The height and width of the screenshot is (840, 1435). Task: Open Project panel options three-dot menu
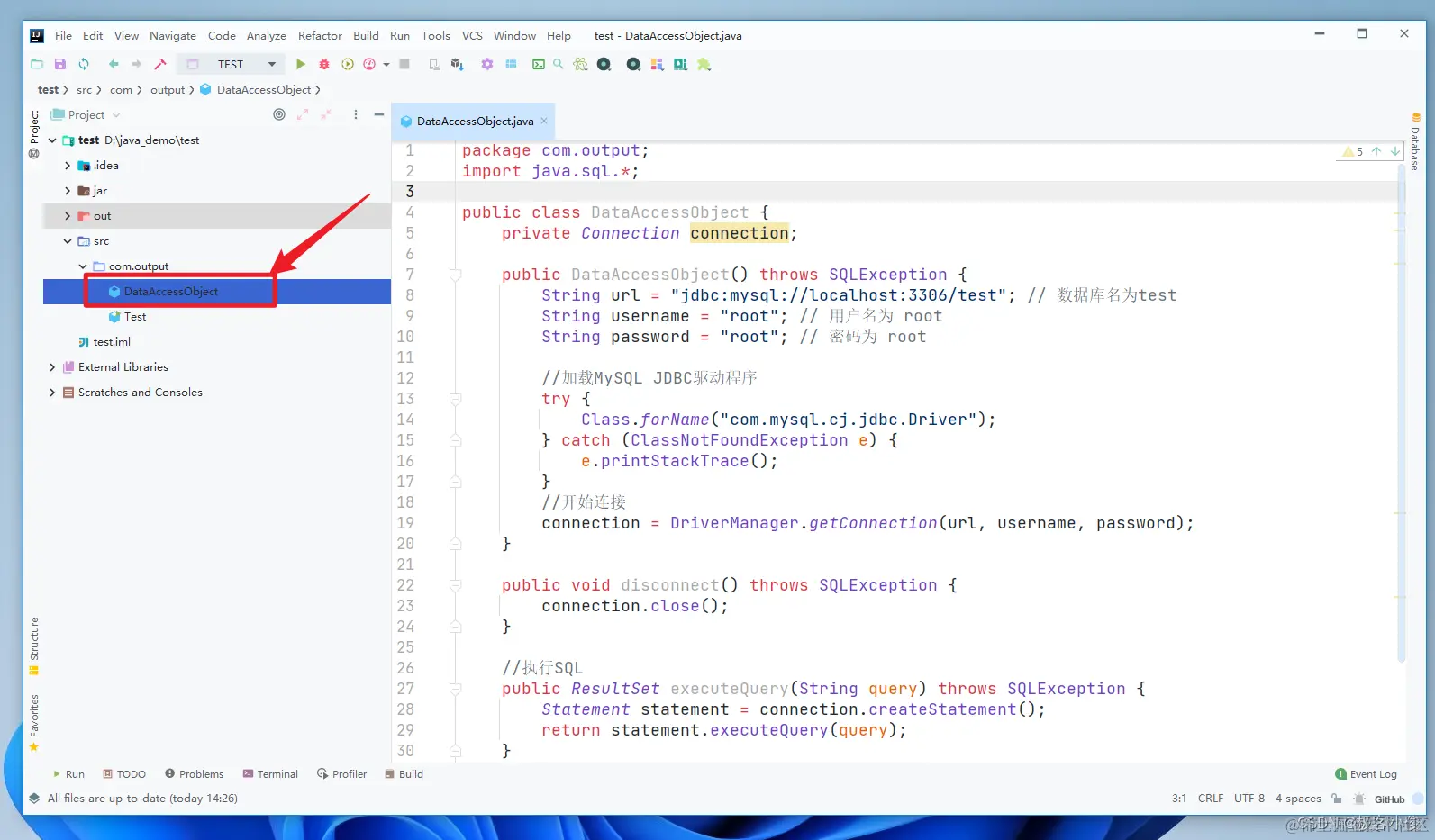coord(356,114)
